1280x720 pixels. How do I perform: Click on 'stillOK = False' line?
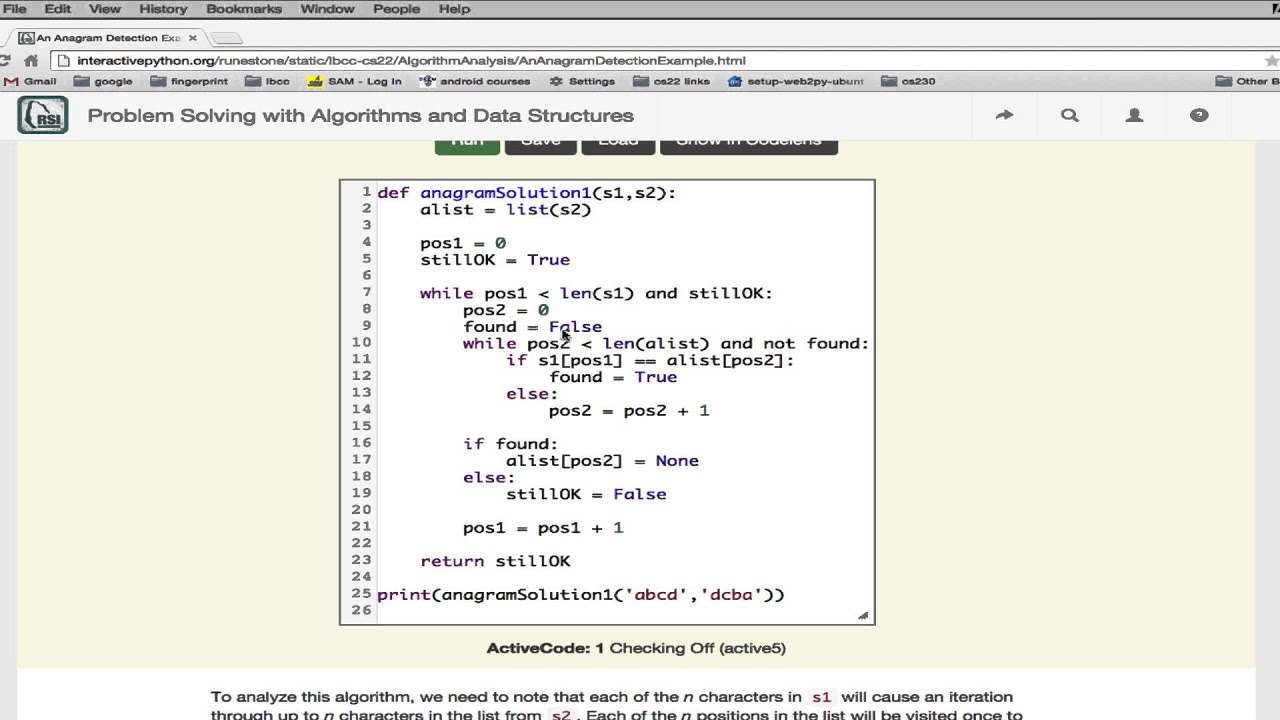point(586,494)
